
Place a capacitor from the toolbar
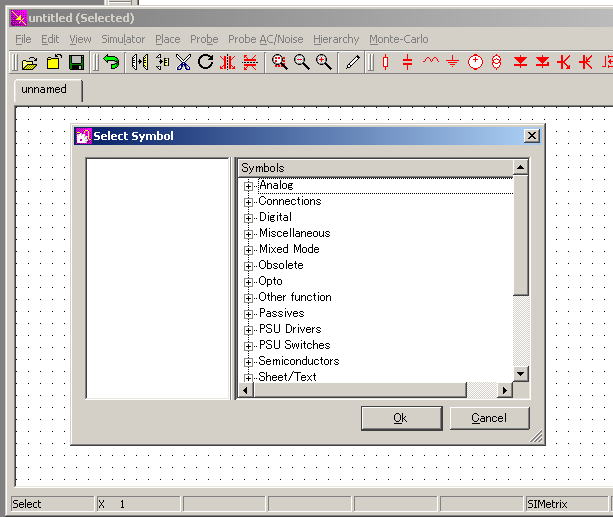point(407,62)
